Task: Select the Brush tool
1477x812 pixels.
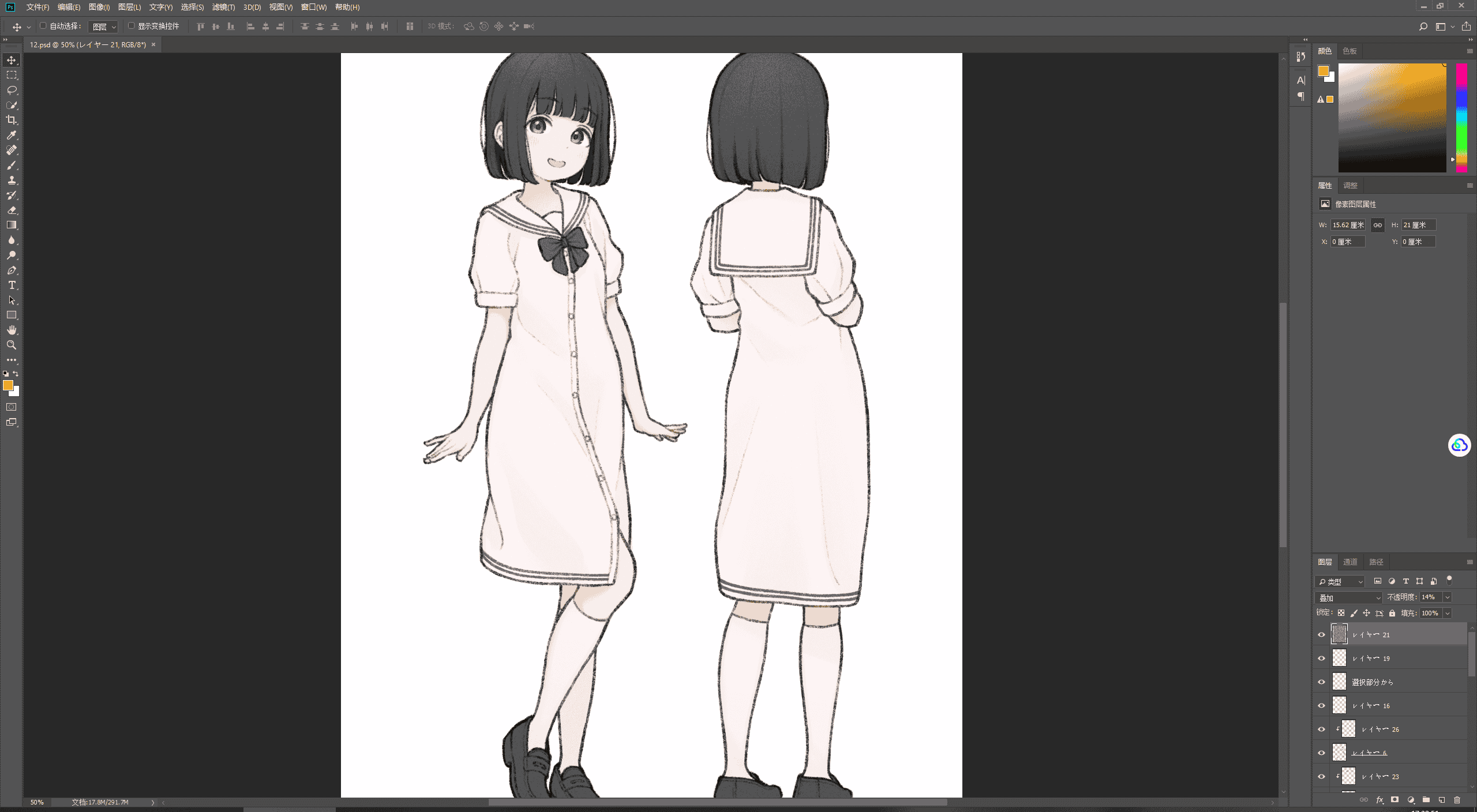Action: [x=12, y=166]
